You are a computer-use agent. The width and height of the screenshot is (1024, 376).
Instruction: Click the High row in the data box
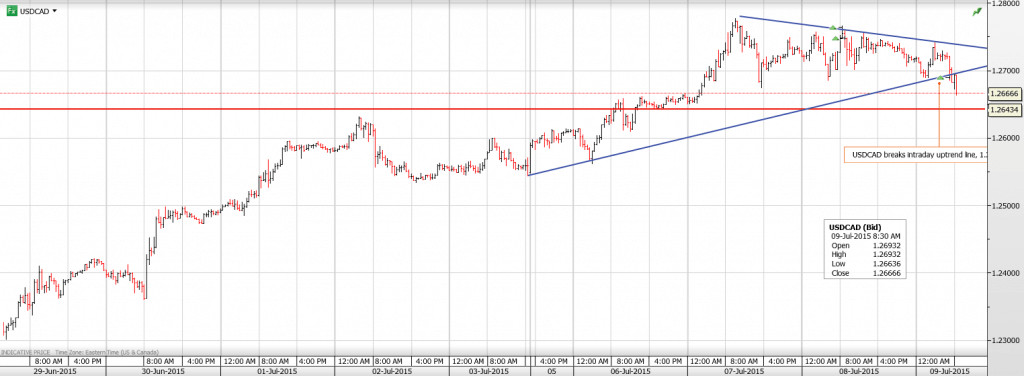pyautogui.click(x=867, y=255)
